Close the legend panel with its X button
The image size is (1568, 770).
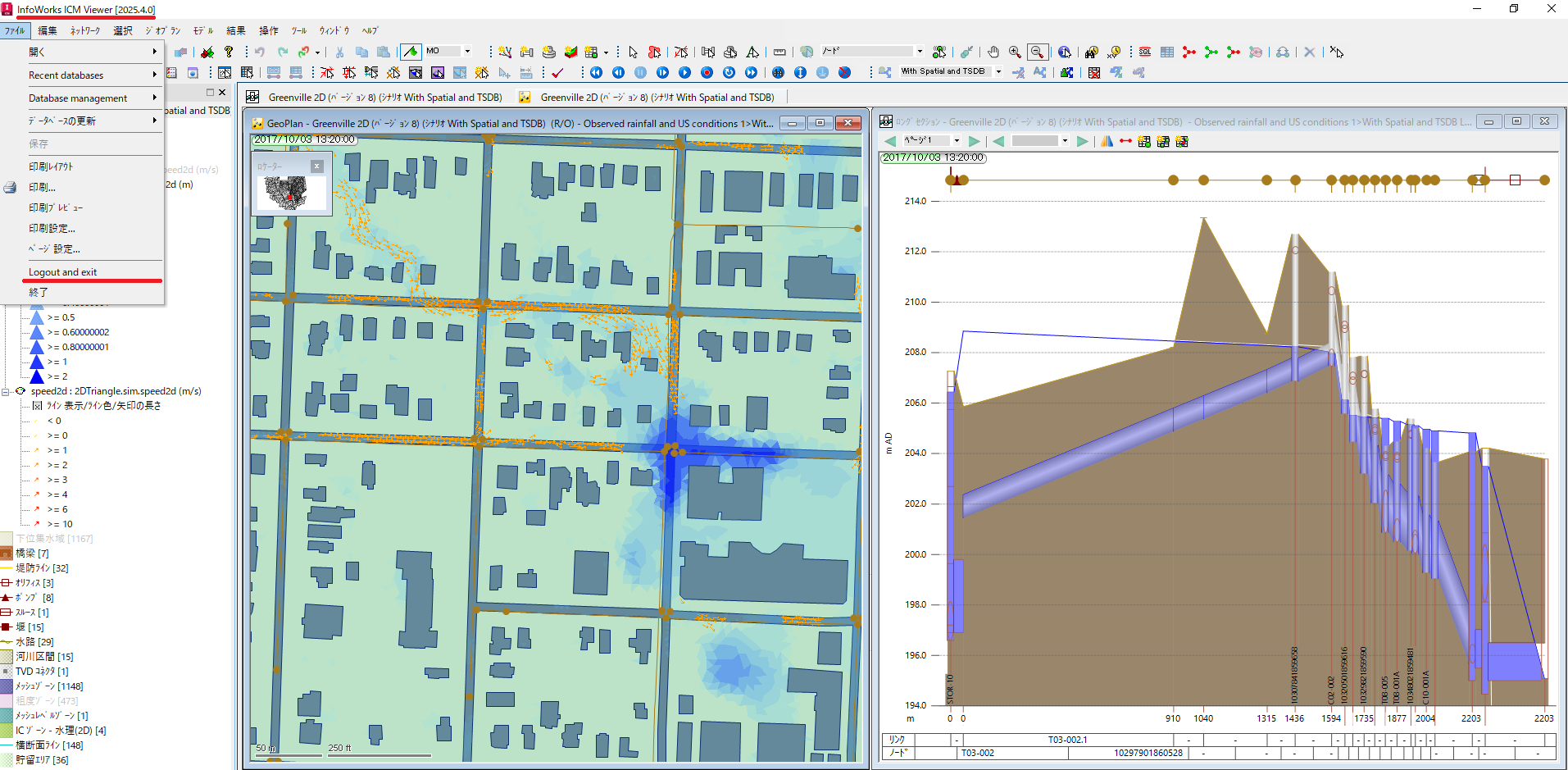click(x=222, y=93)
